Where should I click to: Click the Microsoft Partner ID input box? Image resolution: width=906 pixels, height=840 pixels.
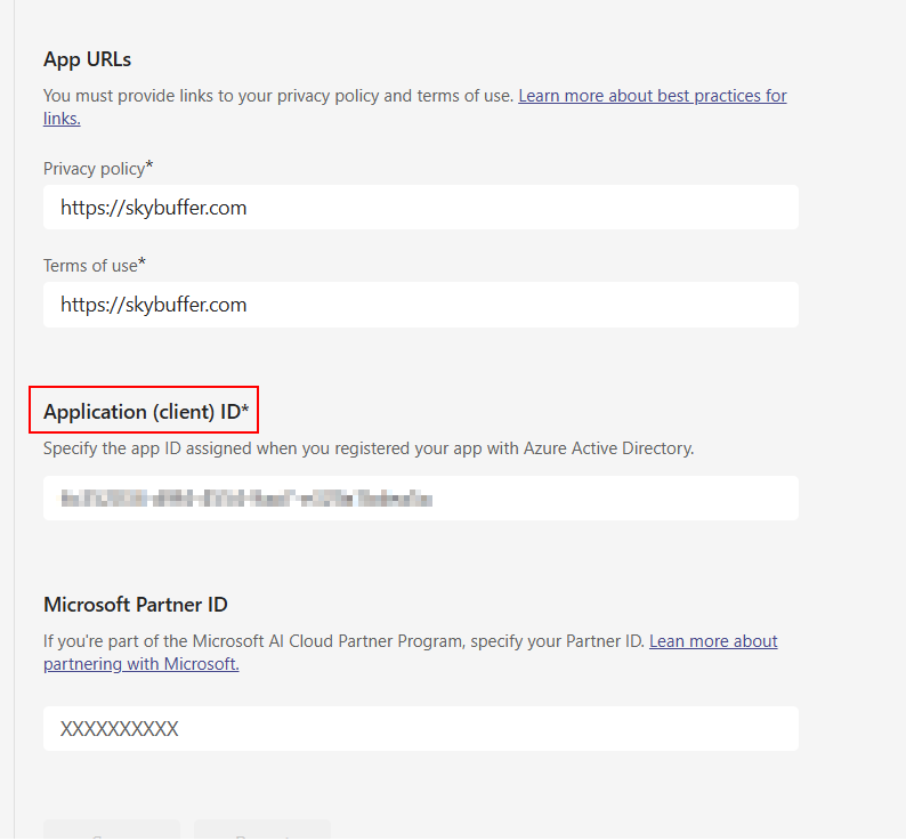[x=420, y=729]
